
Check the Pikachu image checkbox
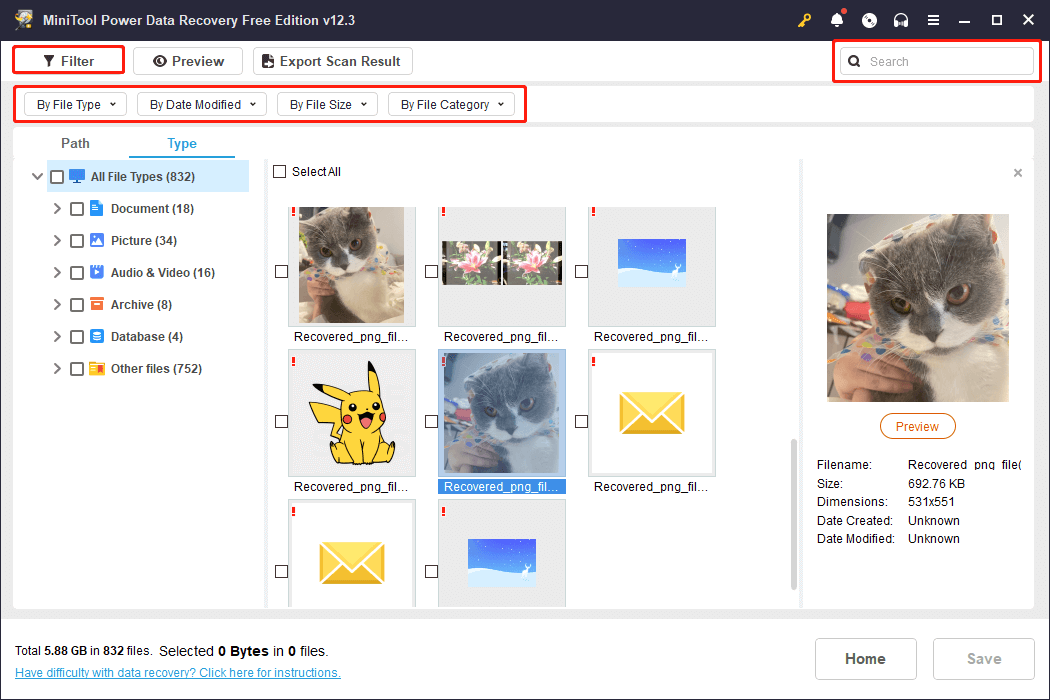(281, 421)
